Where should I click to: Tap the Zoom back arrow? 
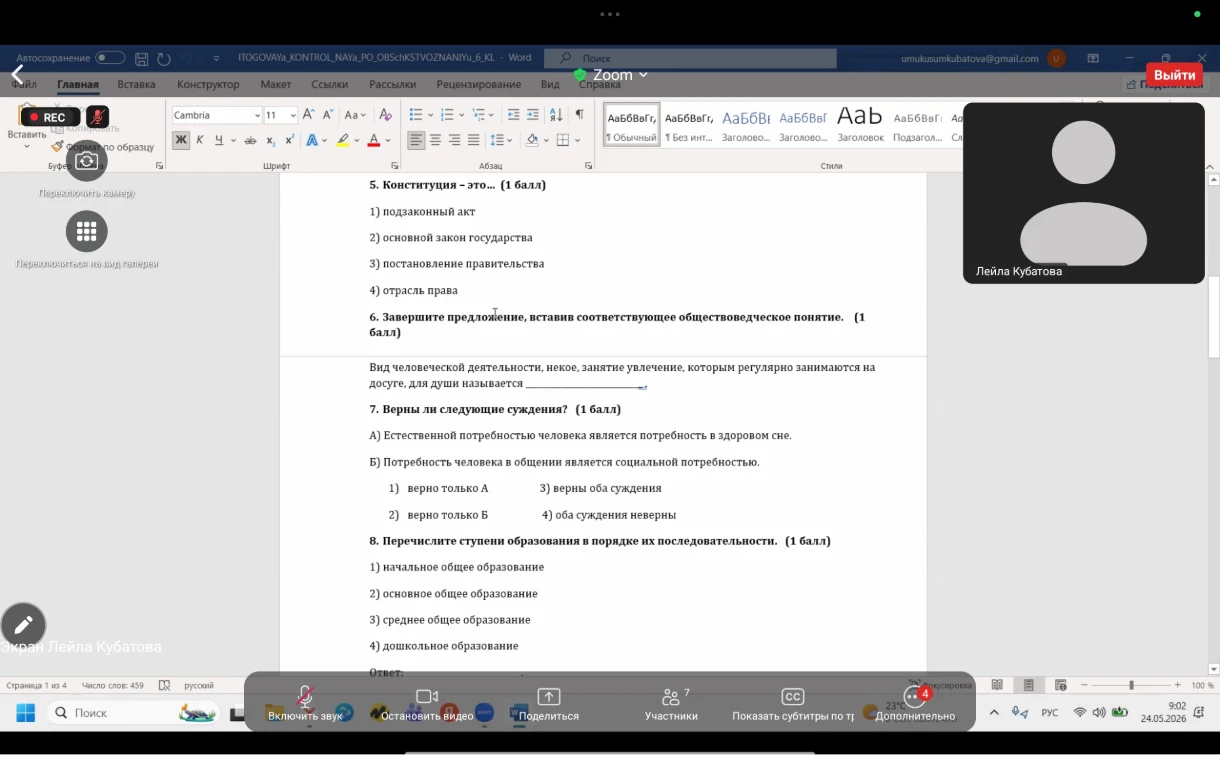(x=17, y=75)
